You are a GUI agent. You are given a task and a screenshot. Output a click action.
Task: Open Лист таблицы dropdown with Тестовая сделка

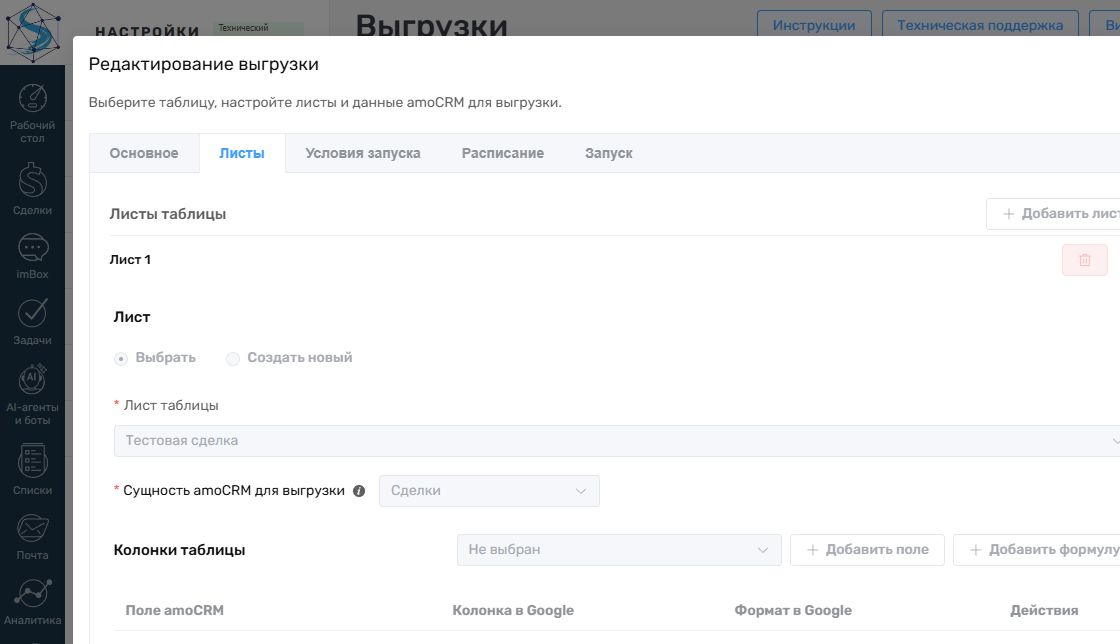[618, 441]
